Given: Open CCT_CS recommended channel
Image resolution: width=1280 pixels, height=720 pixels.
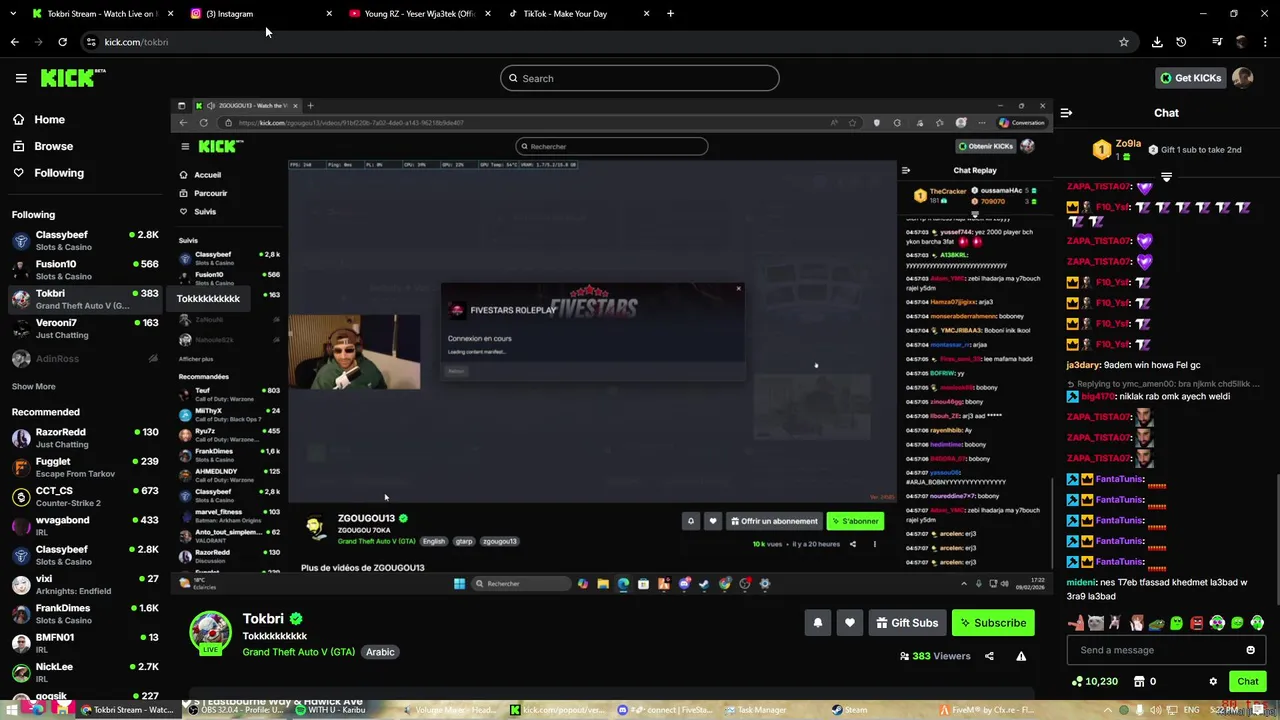Looking at the screenshot, I should click(x=85, y=496).
